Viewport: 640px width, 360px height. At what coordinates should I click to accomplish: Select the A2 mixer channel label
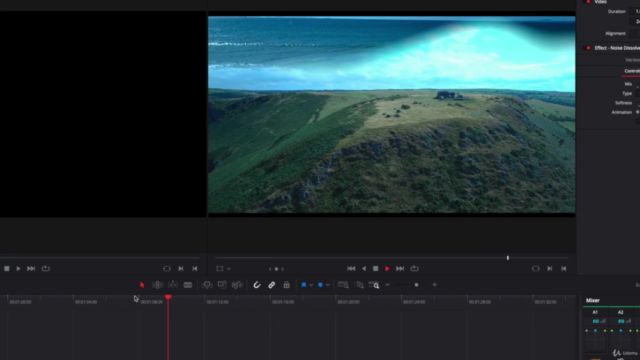(x=620, y=312)
